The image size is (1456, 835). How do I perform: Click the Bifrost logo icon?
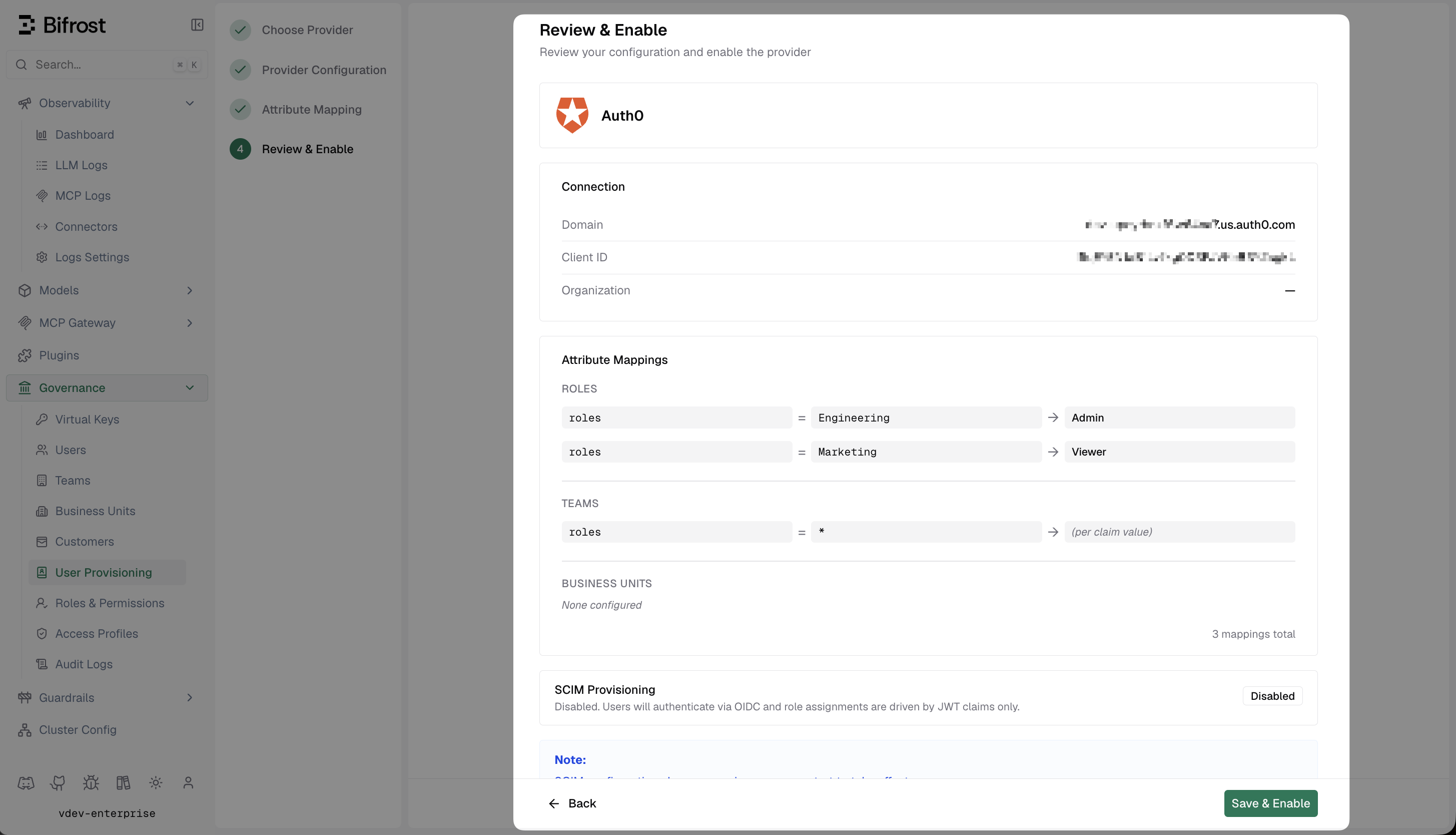pyautogui.click(x=27, y=25)
